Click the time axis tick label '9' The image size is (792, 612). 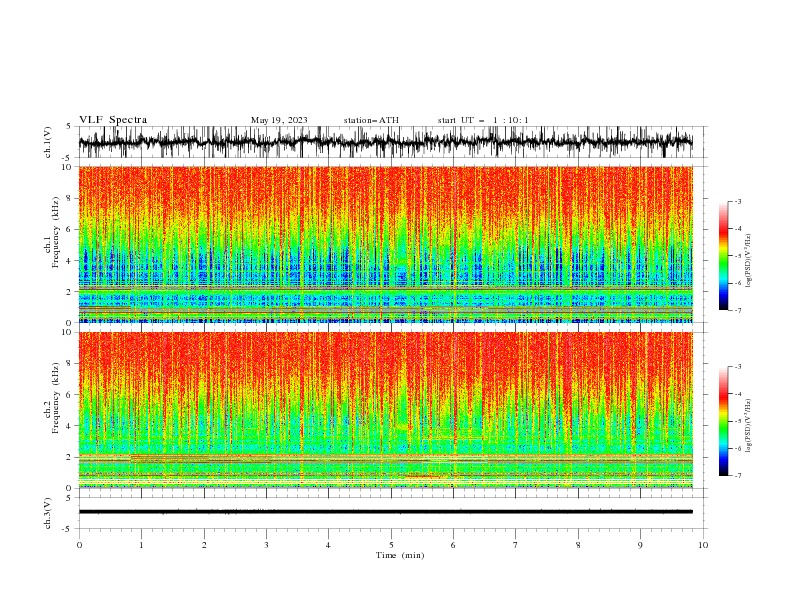(640, 545)
